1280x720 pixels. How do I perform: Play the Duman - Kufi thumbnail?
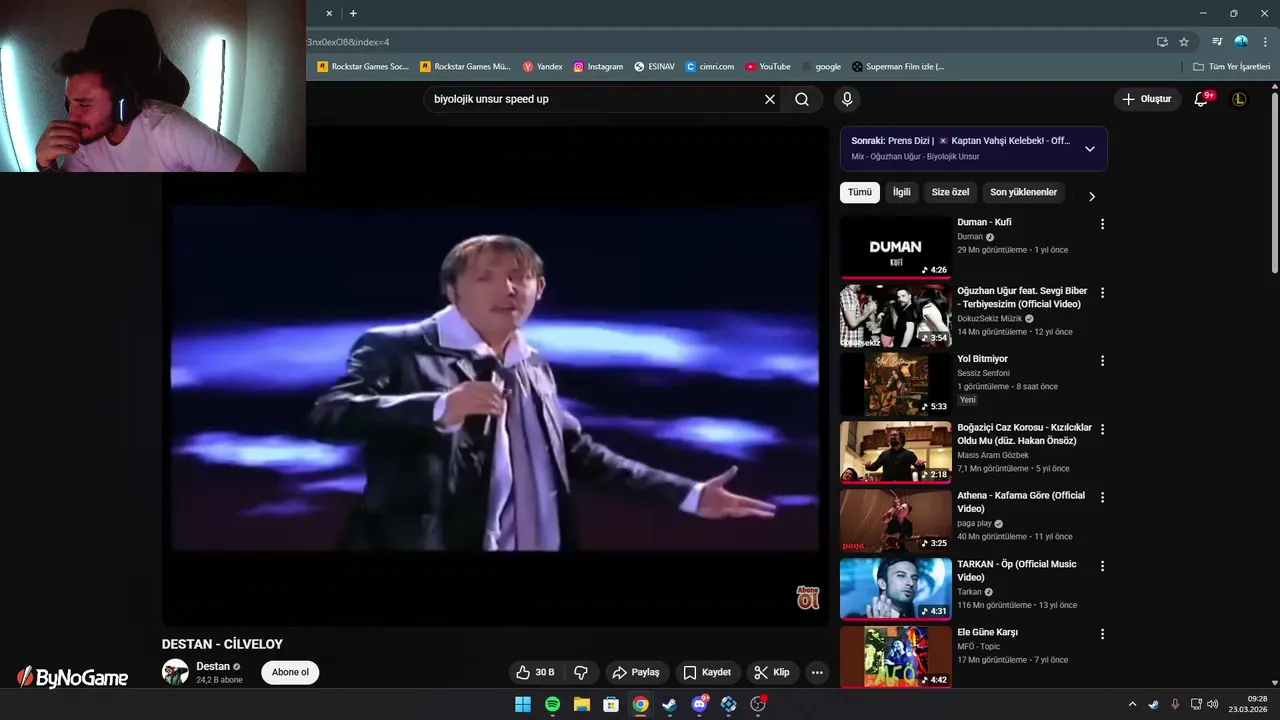coord(895,247)
